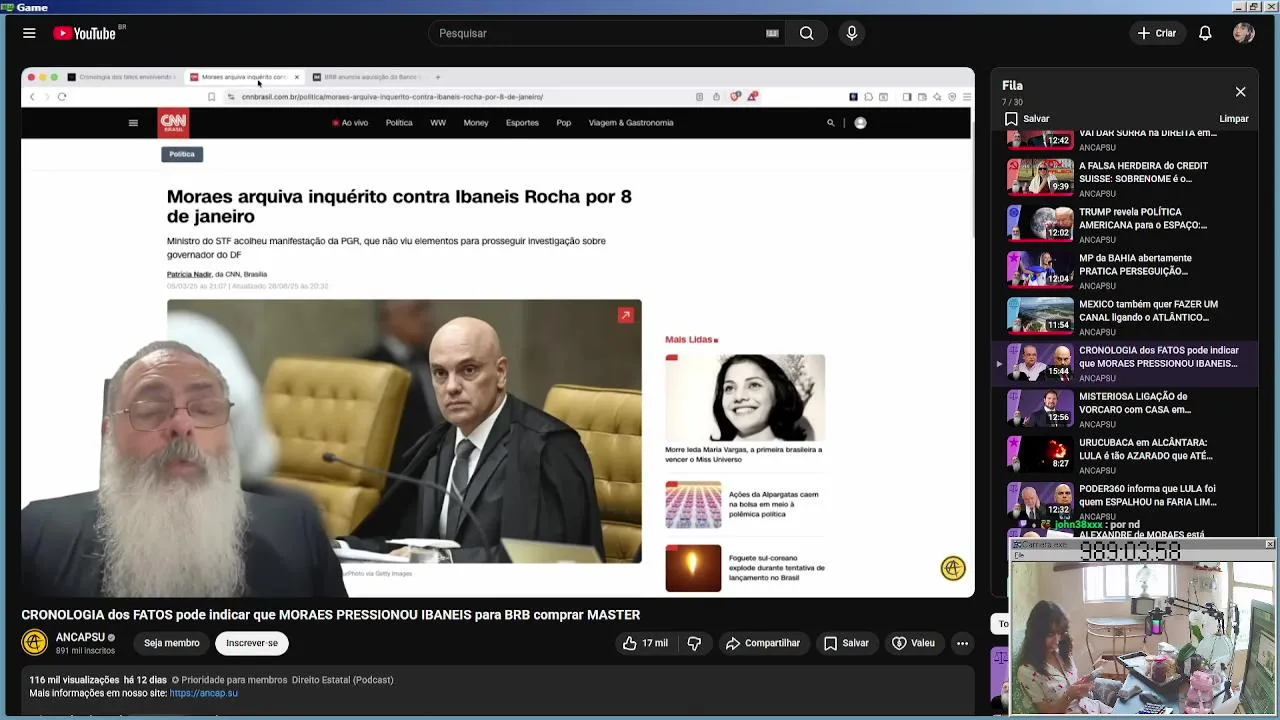
Task: Click the Game window title bar icon
Action: coord(7,7)
